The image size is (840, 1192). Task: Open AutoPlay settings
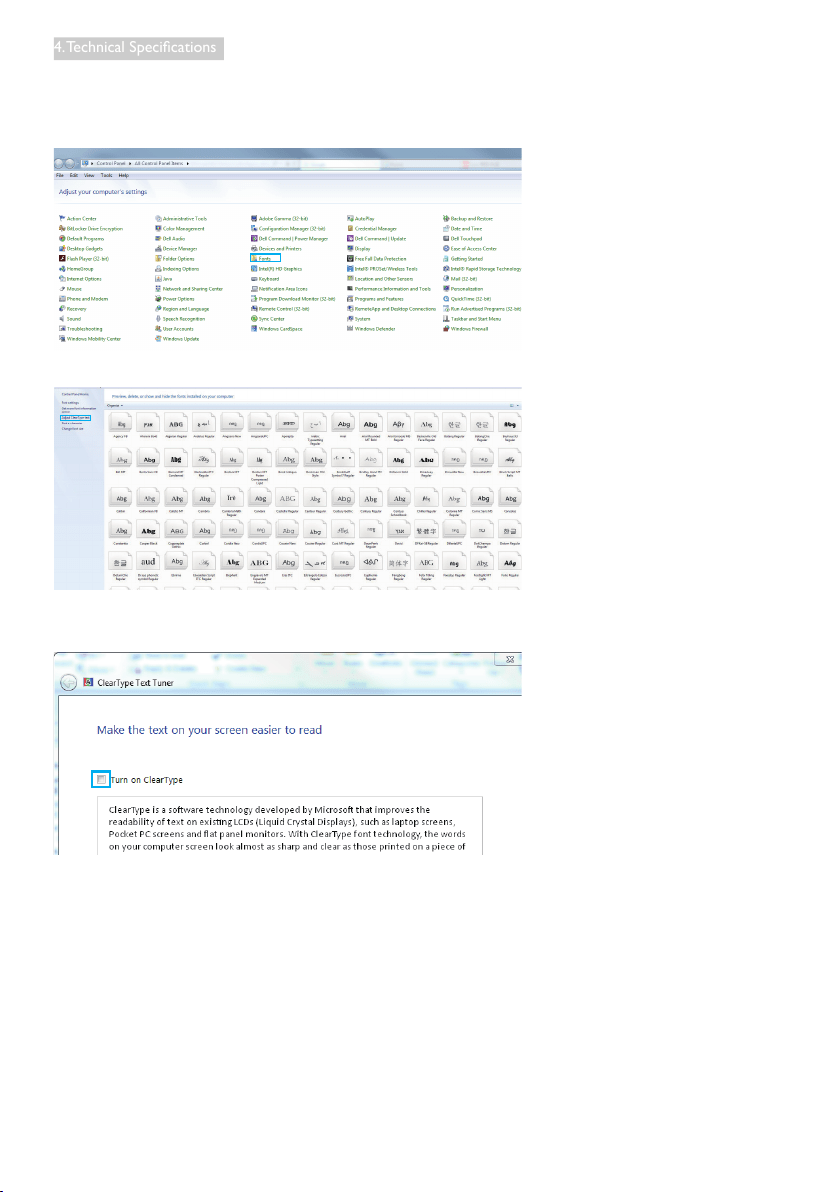[x=361, y=218]
